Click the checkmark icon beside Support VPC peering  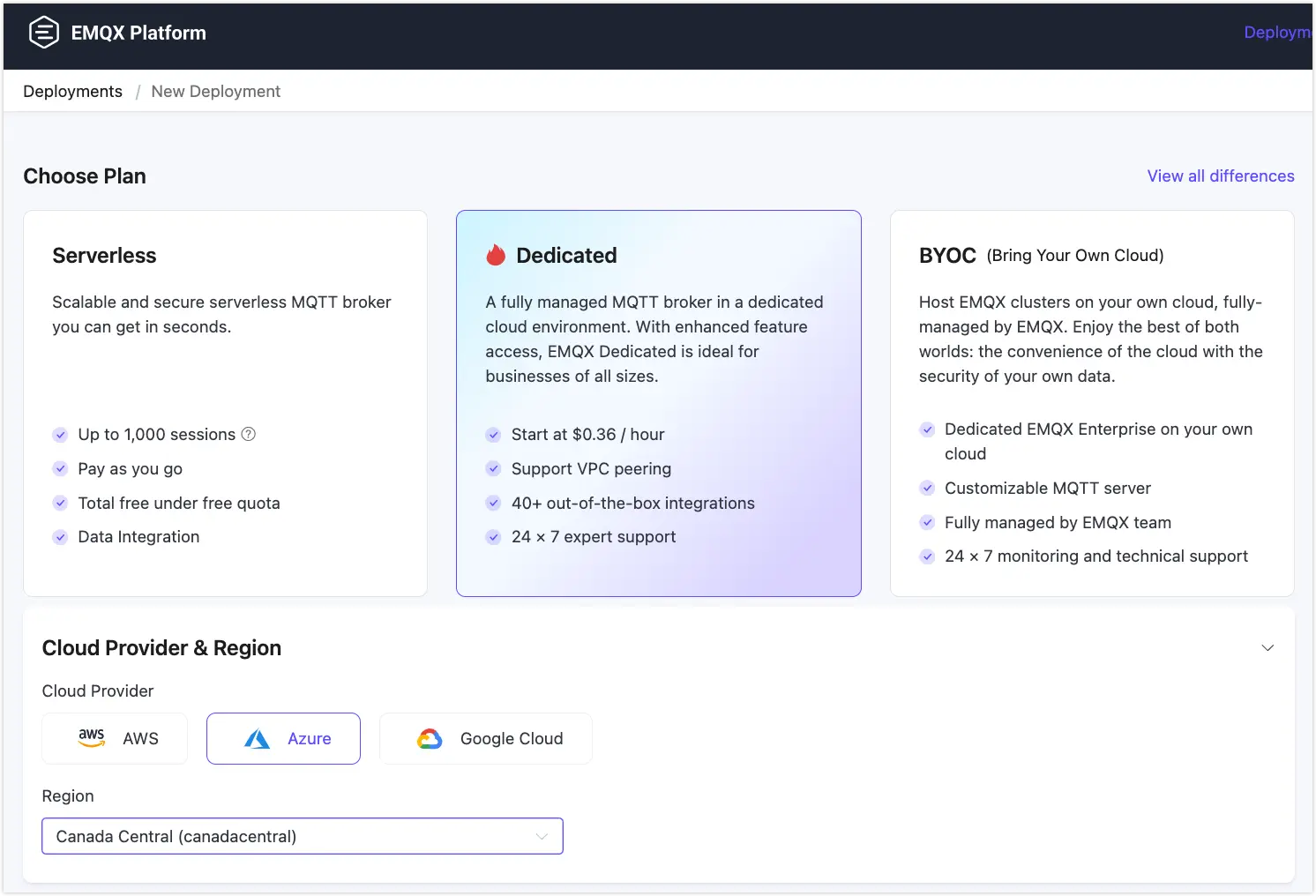click(x=494, y=469)
